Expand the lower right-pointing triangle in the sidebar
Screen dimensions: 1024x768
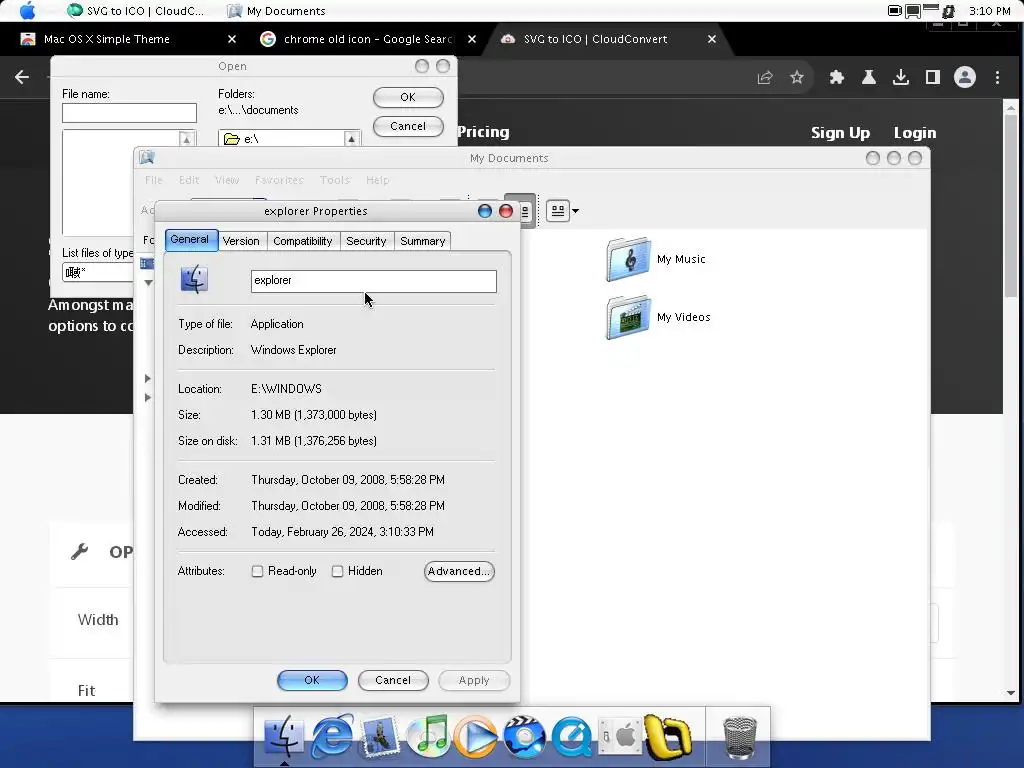148,397
